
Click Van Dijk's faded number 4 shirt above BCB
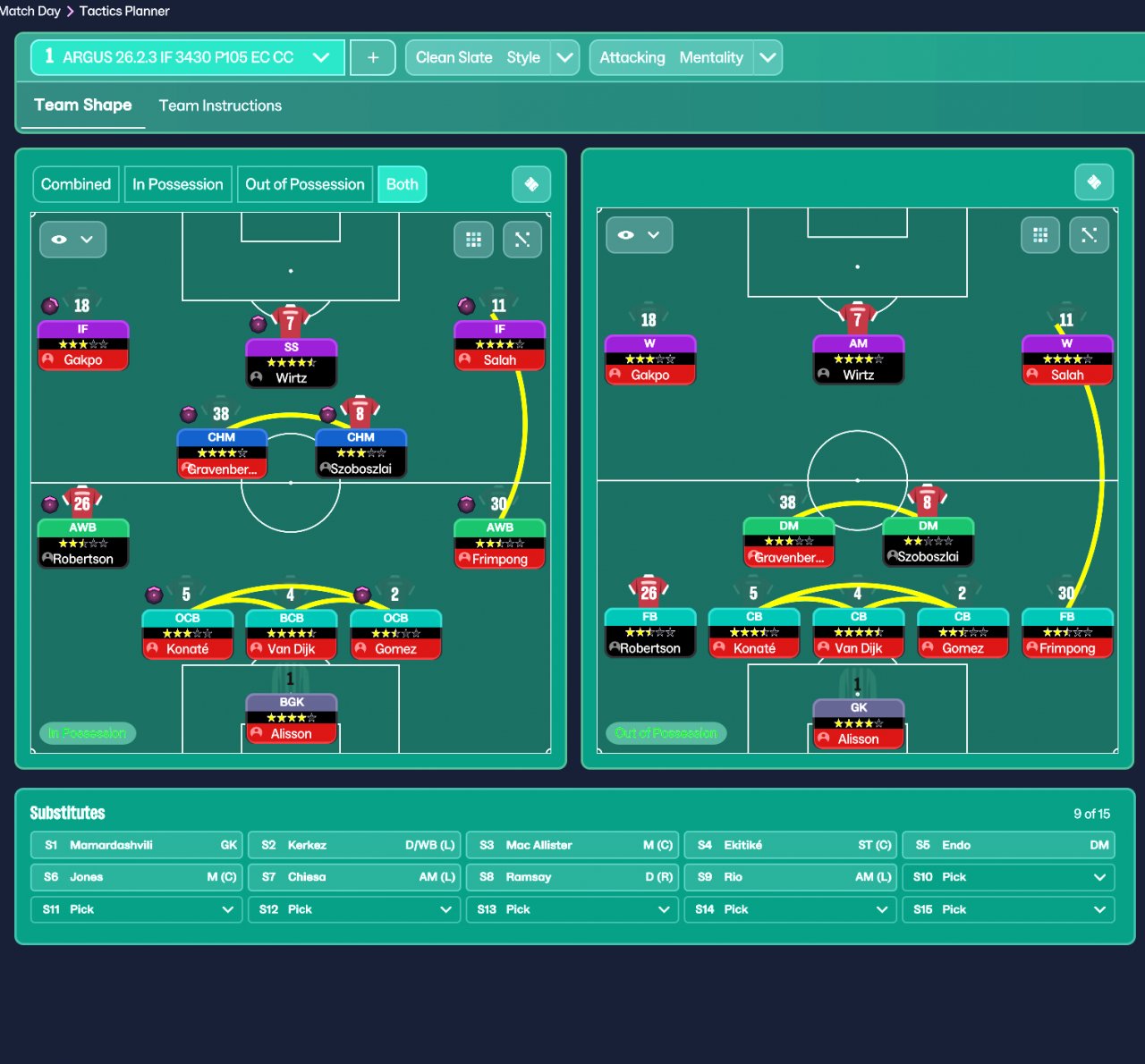tap(291, 594)
